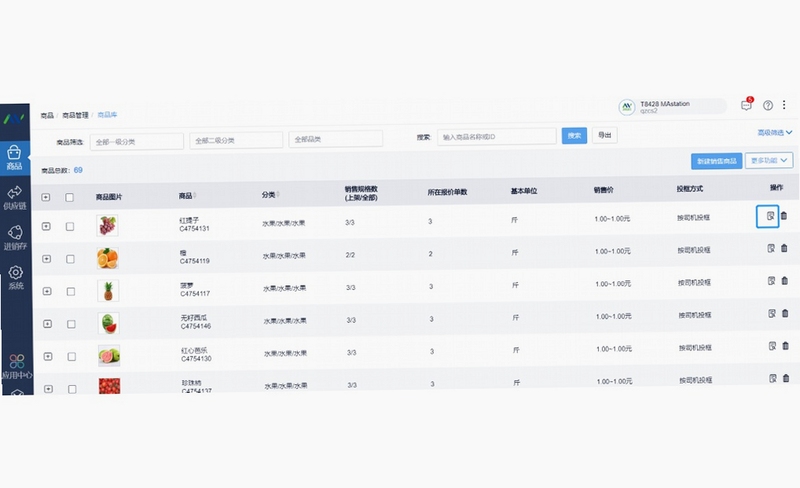This screenshot has width=800, height=488.
Task: Expand the 红提子 C4754131 row
Action: tap(46, 226)
